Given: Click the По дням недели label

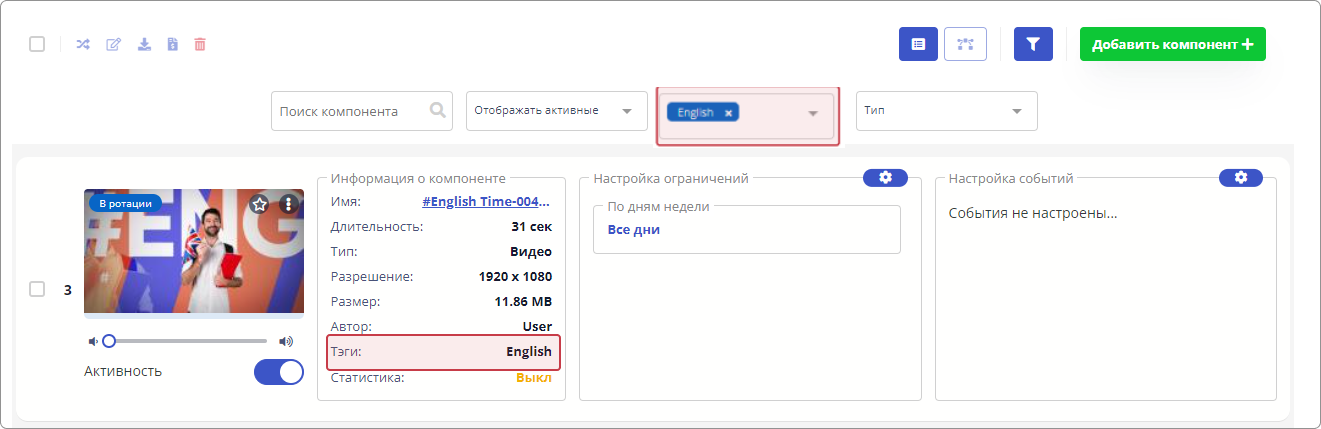Looking at the screenshot, I should pyautogui.click(x=659, y=206).
